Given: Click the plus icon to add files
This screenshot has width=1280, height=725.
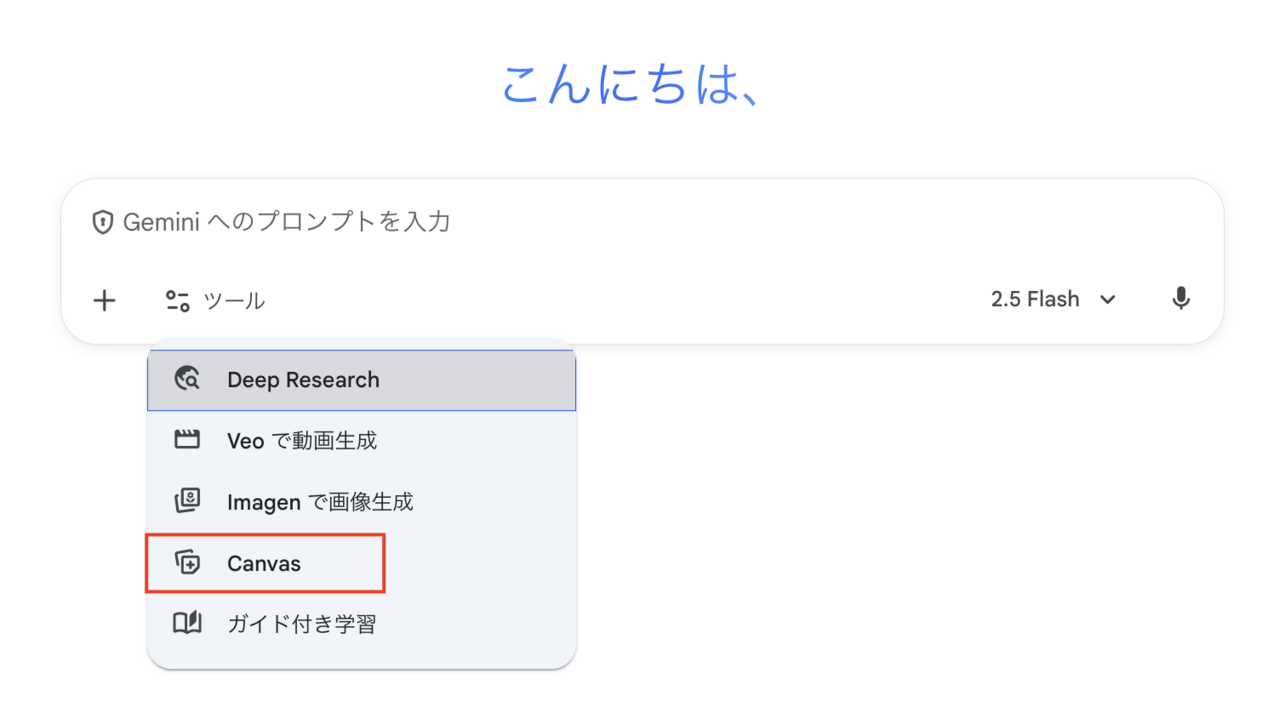Looking at the screenshot, I should (x=104, y=300).
